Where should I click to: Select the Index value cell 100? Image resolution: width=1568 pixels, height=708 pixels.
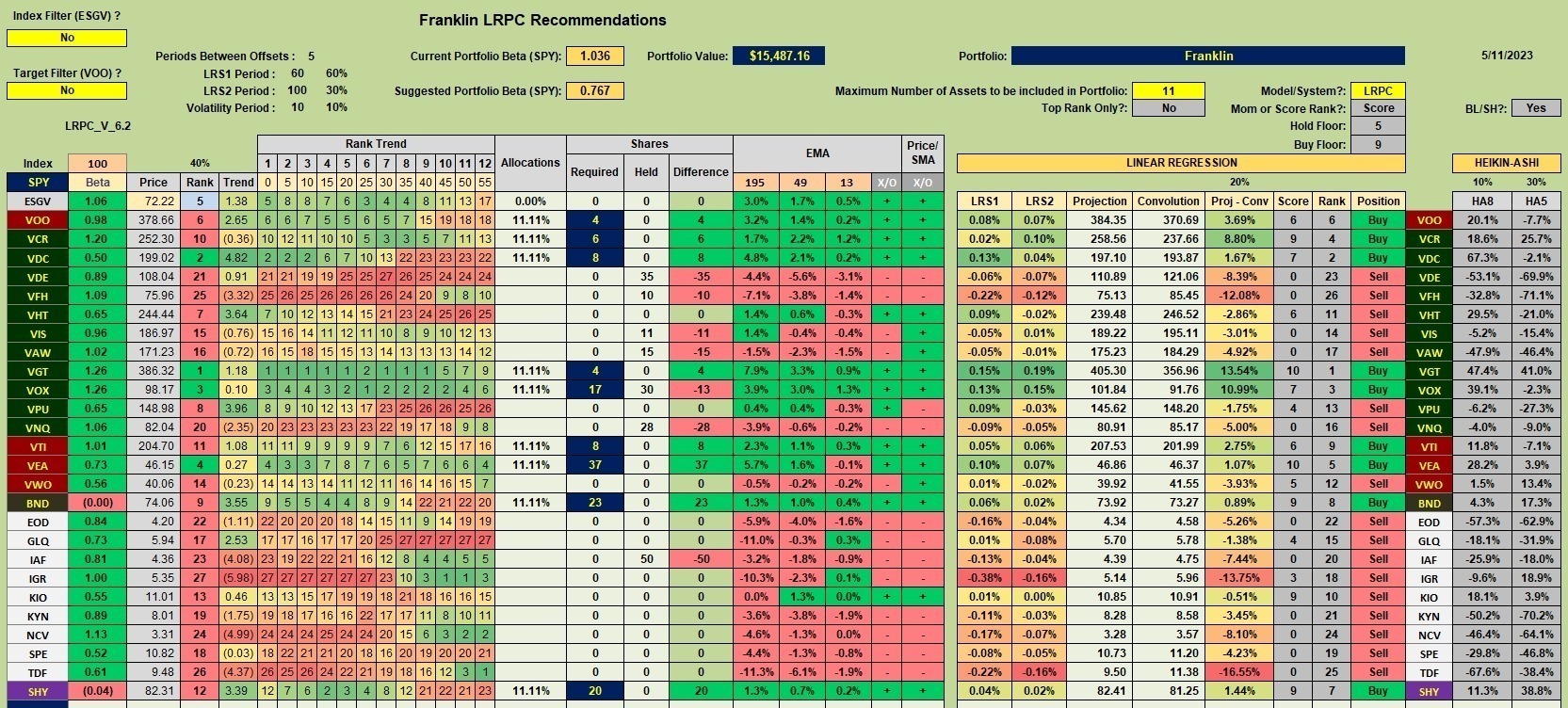coord(98,164)
